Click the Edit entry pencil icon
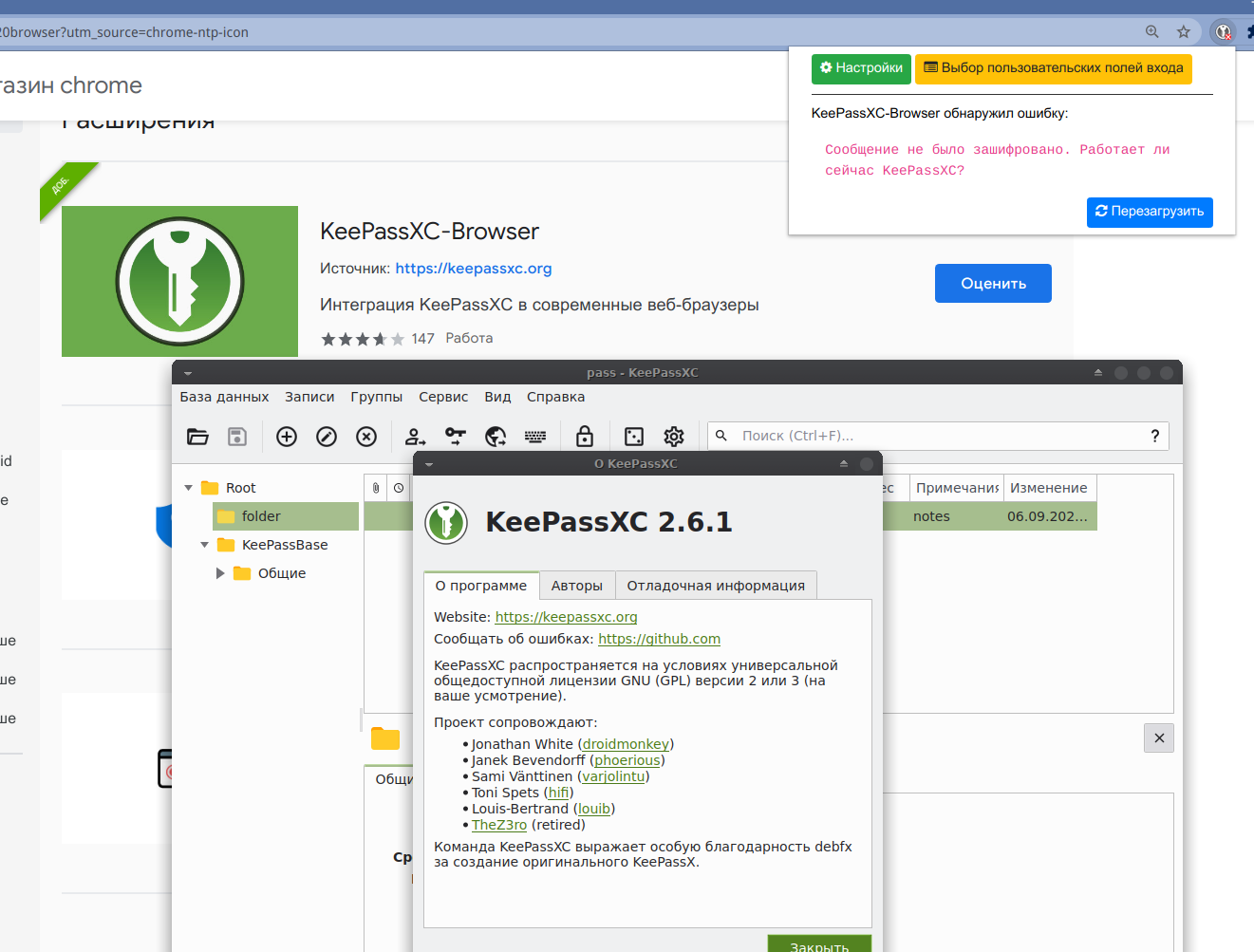 [x=327, y=437]
